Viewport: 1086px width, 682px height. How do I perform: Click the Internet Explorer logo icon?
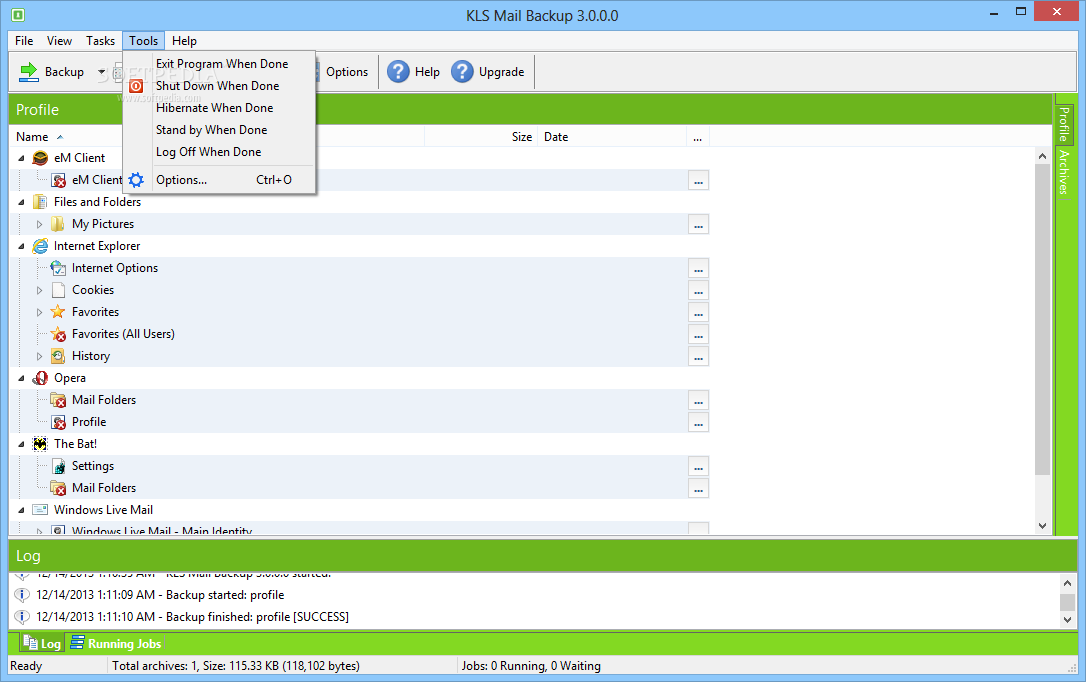click(41, 246)
